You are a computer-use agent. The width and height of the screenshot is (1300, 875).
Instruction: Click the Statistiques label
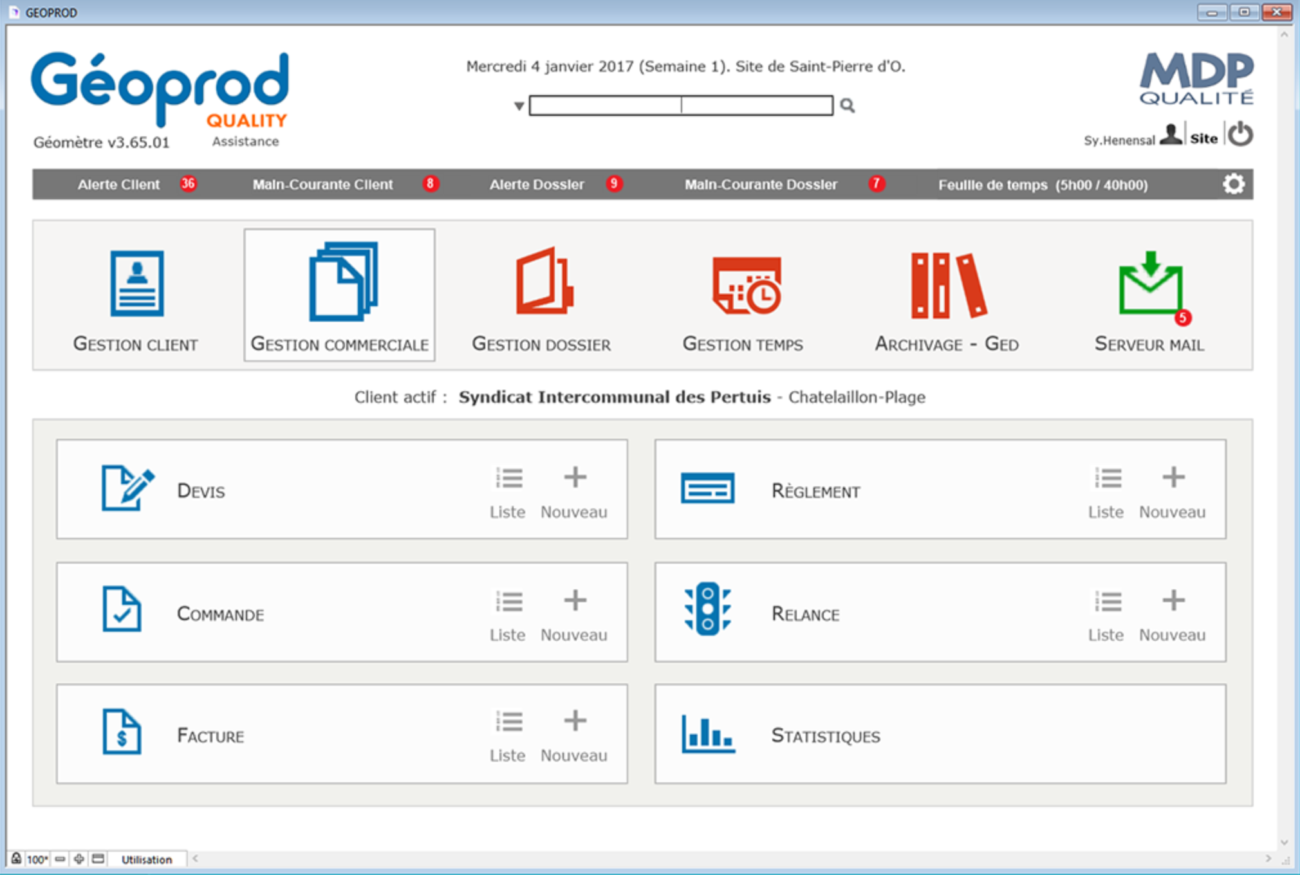826,736
